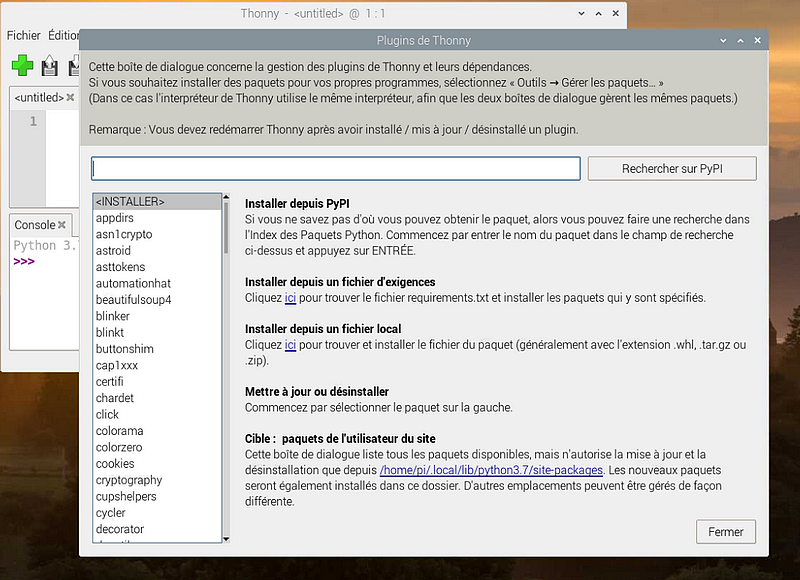Image resolution: width=800 pixels, height=580 pixels.
Task: Click the >>> prompt in the Console
Action: pos(24,261)
